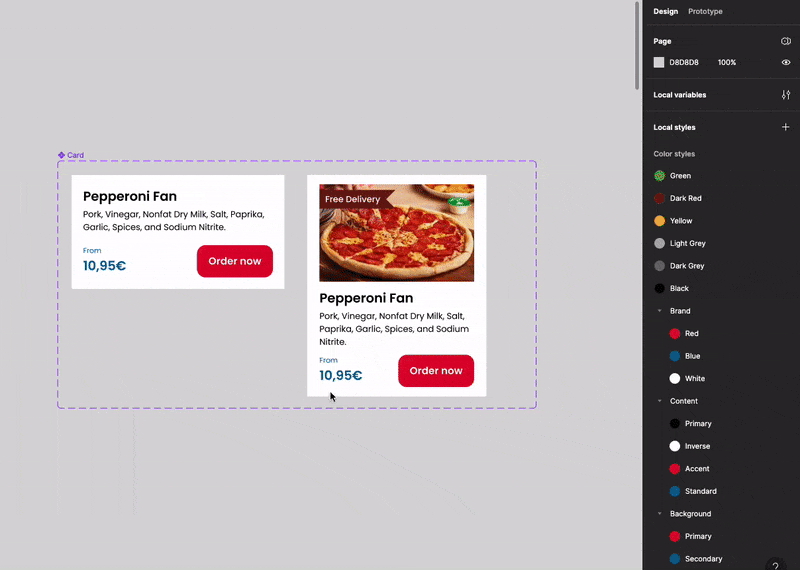The image size is (800, 570).
Task: Click Order now button on horizontal card
Action: [235, 261]
